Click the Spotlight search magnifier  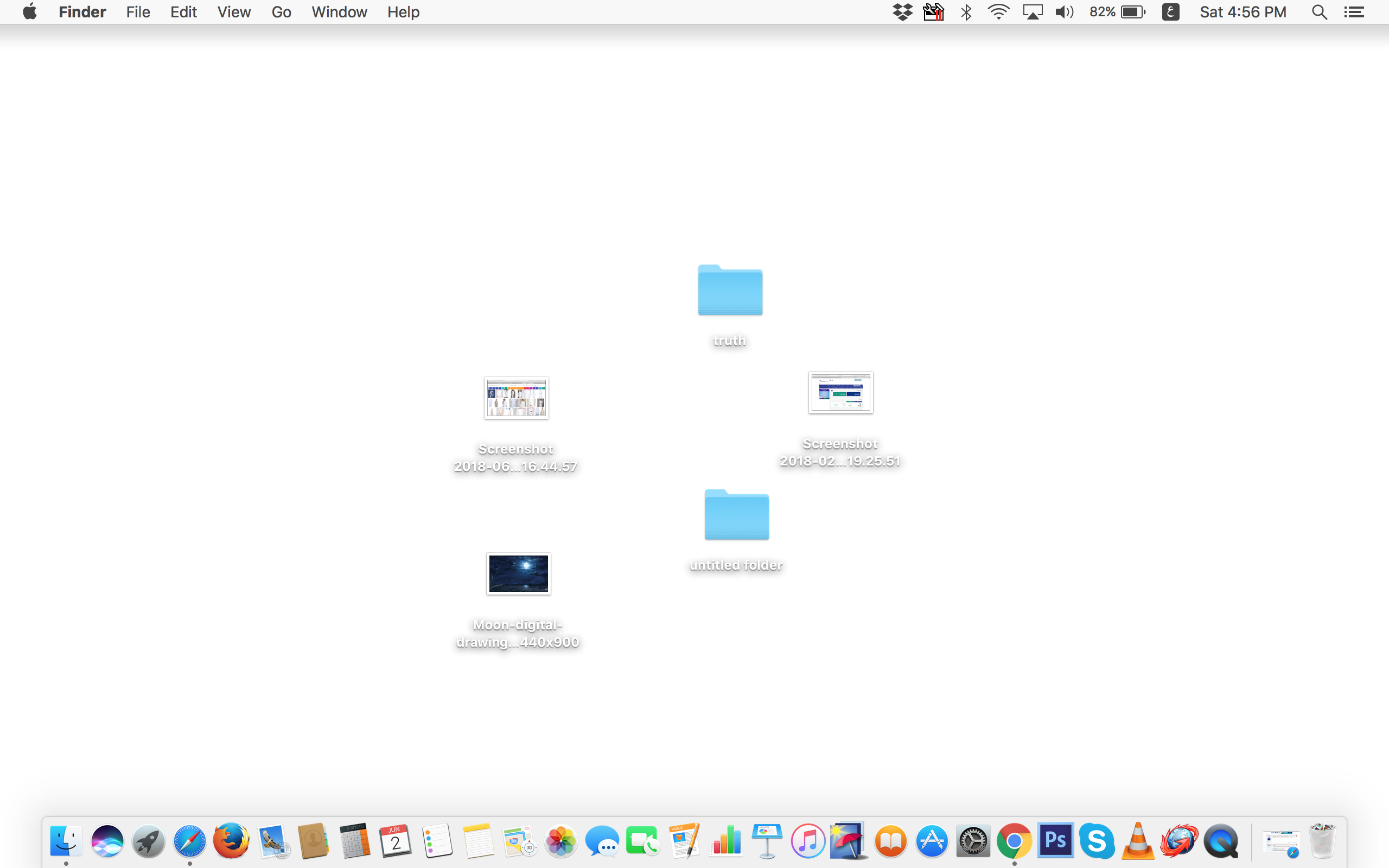point(1319,12)
